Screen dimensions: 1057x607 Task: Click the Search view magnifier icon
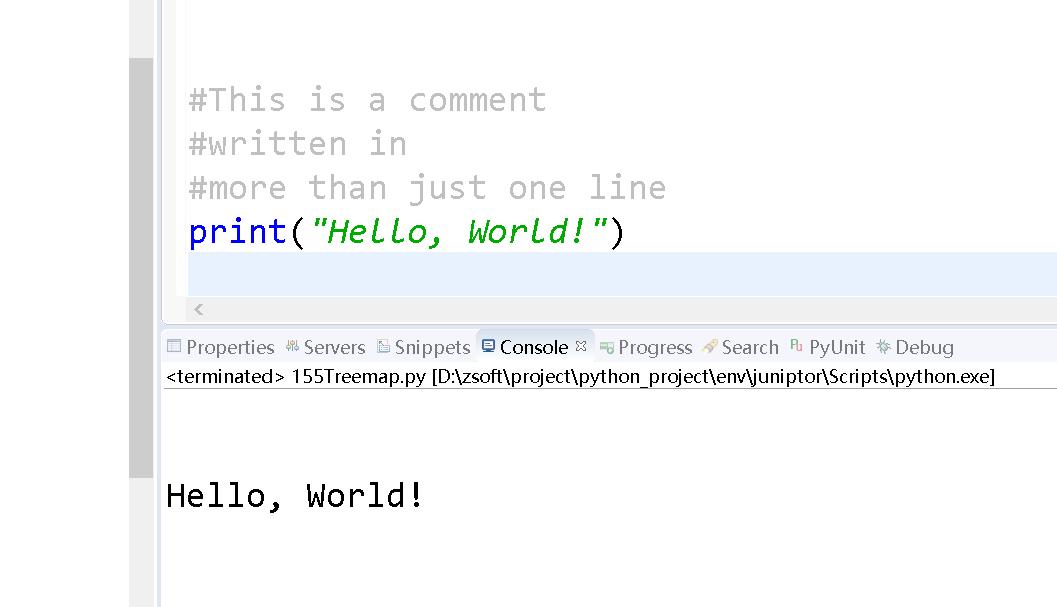(708, 347)
